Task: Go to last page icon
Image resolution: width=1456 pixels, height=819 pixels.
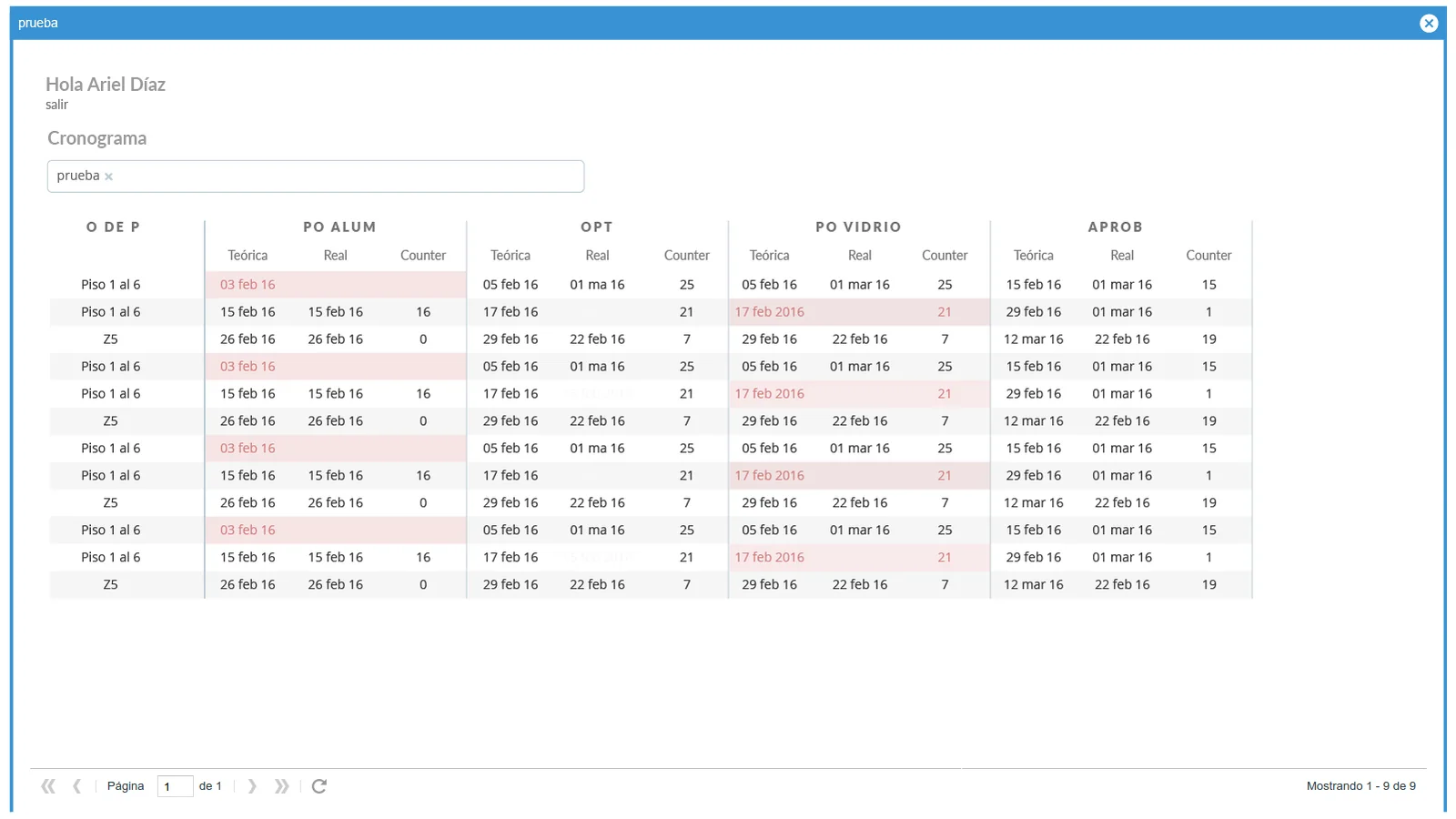Action: [282, 786]
